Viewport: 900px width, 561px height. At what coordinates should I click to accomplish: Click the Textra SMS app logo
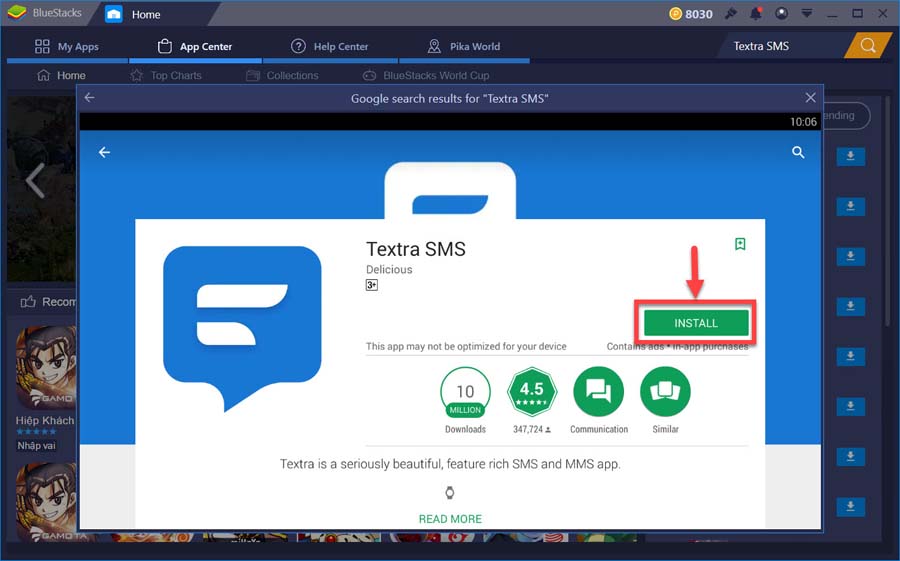coord(242,329)
